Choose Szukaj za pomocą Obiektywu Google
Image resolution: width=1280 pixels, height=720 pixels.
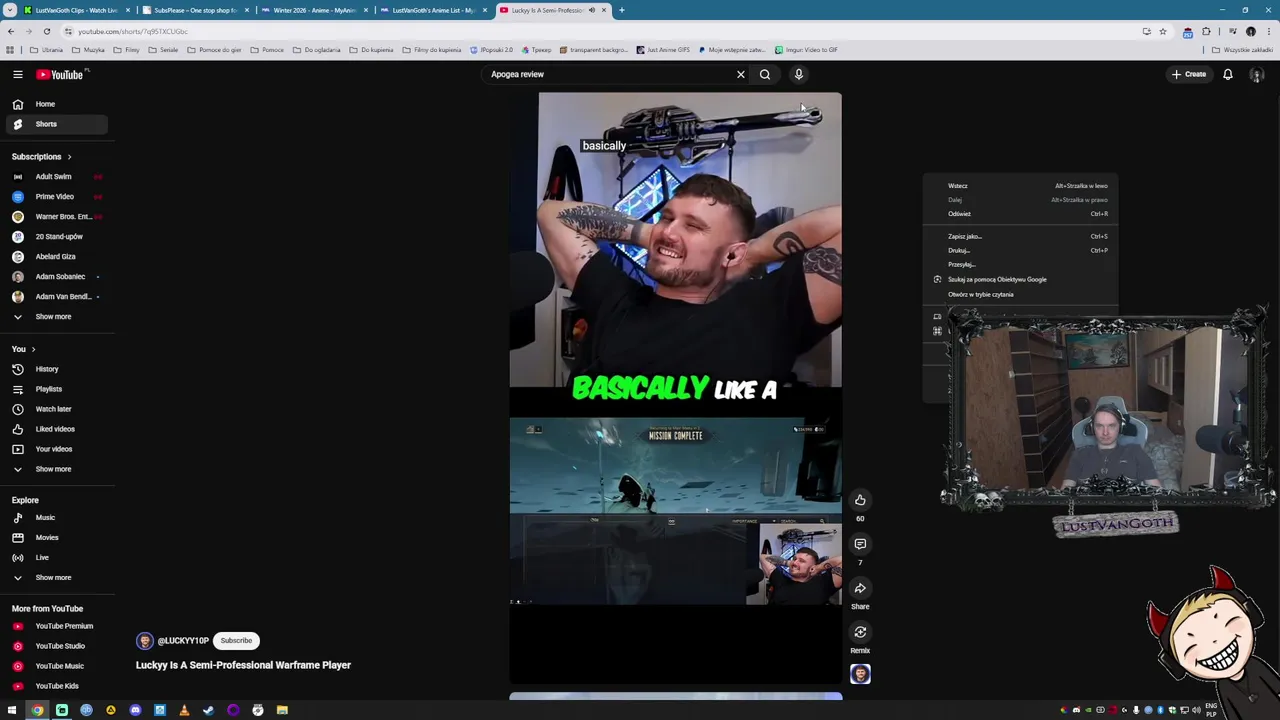click(1021, 280)
